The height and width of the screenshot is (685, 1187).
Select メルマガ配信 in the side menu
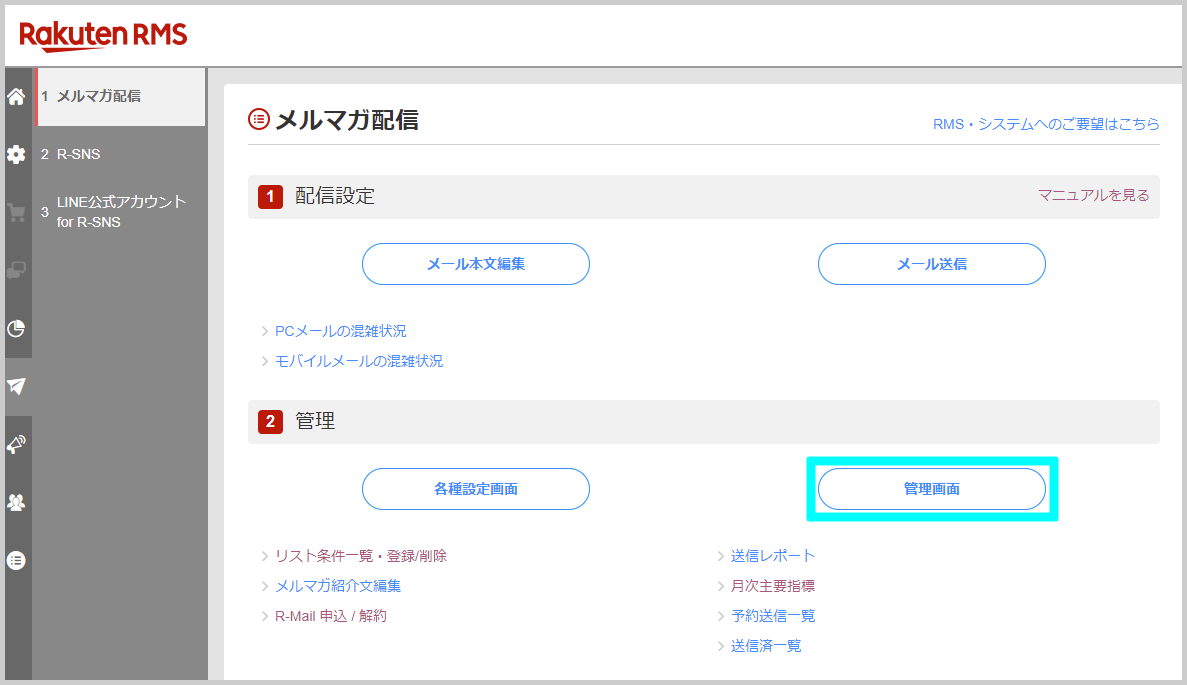tap(120, 96)
